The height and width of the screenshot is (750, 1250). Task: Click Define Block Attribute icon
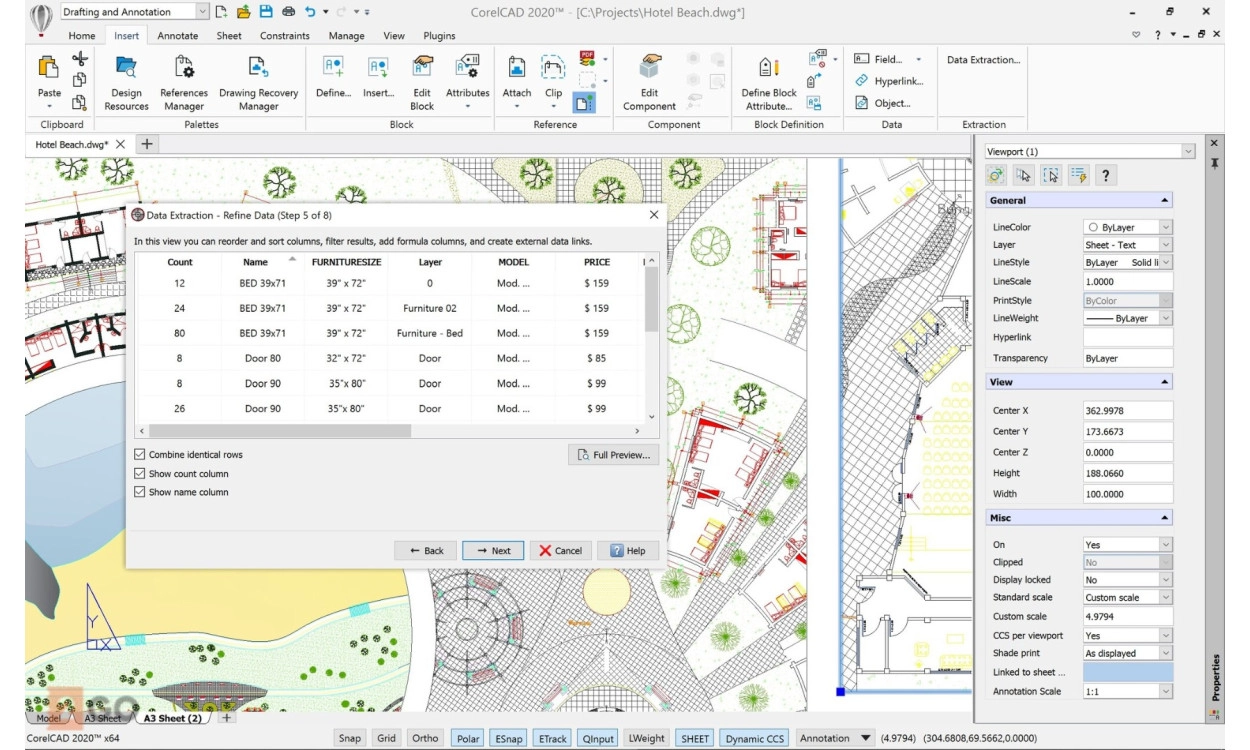point(768,80)
